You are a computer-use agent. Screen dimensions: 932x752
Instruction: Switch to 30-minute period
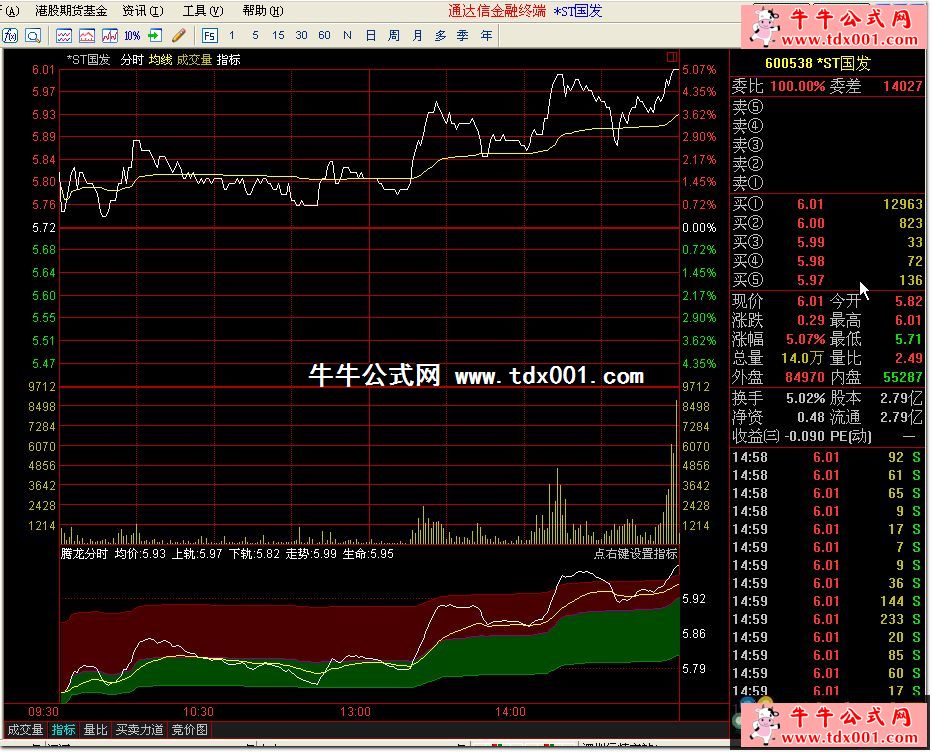[x=301, y=36]
